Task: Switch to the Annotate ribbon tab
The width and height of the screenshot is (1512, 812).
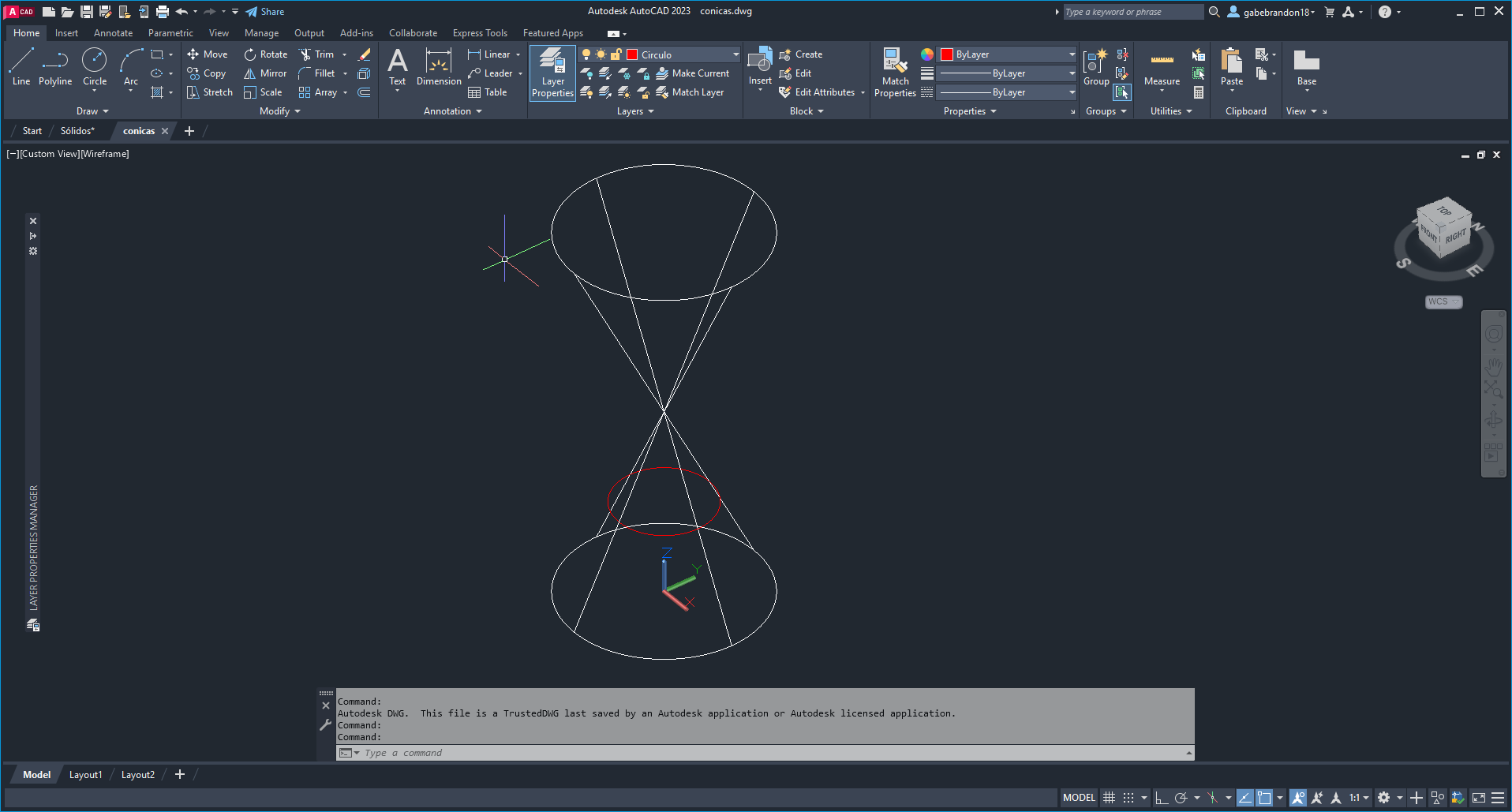Action: (113, 33)
